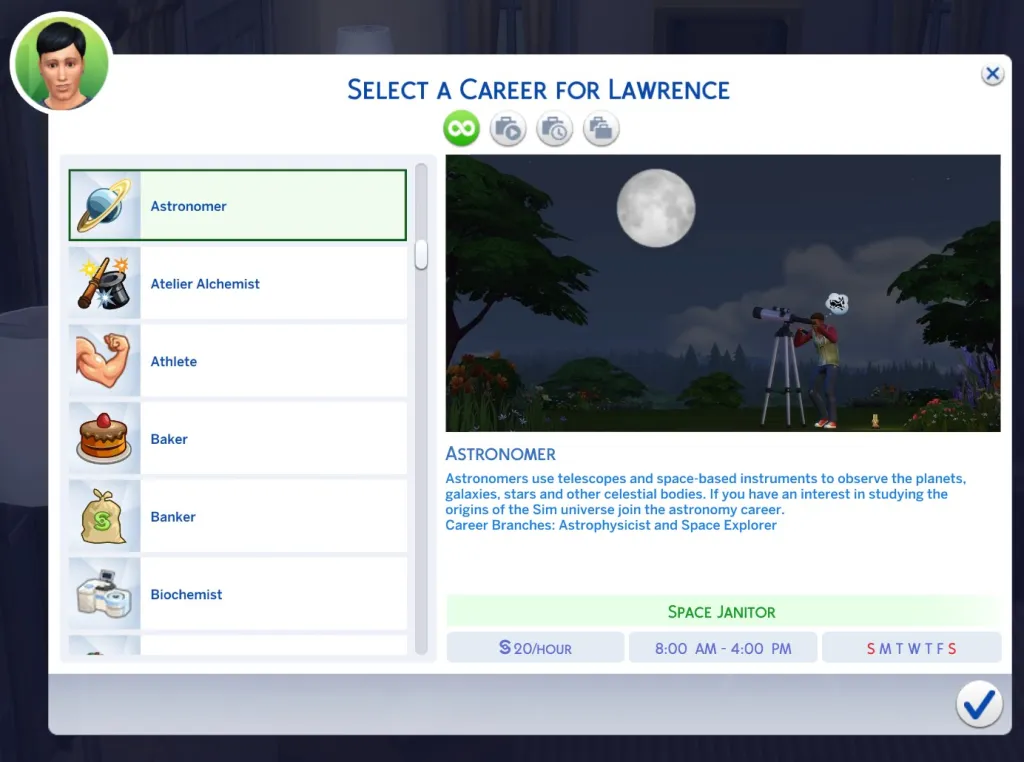Click the career list scrollbar handle

pos(421,254)
